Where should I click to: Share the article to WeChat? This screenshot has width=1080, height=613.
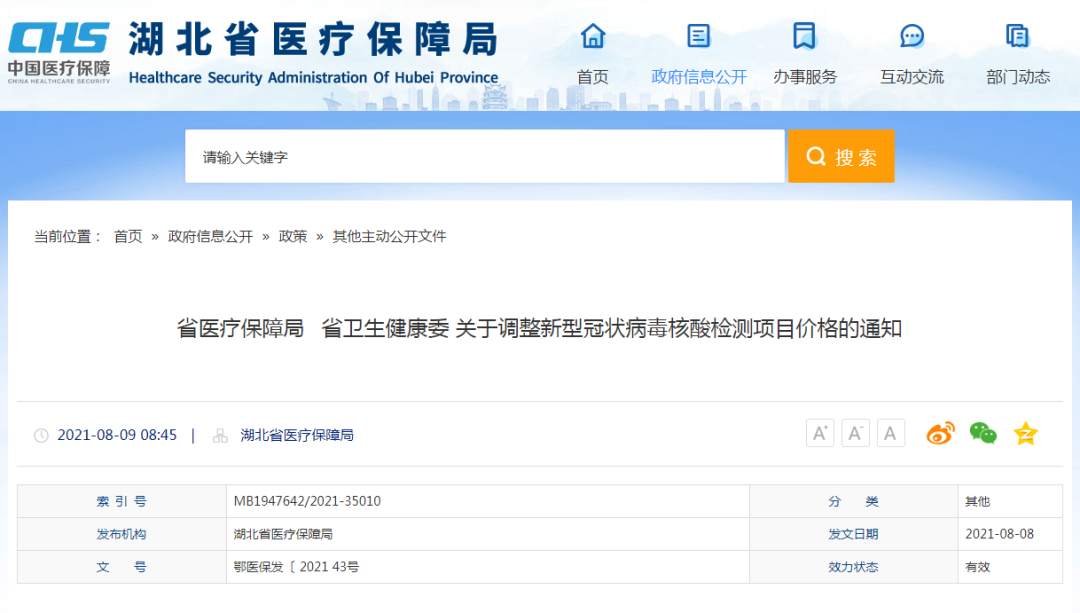[x=983, y=433]
